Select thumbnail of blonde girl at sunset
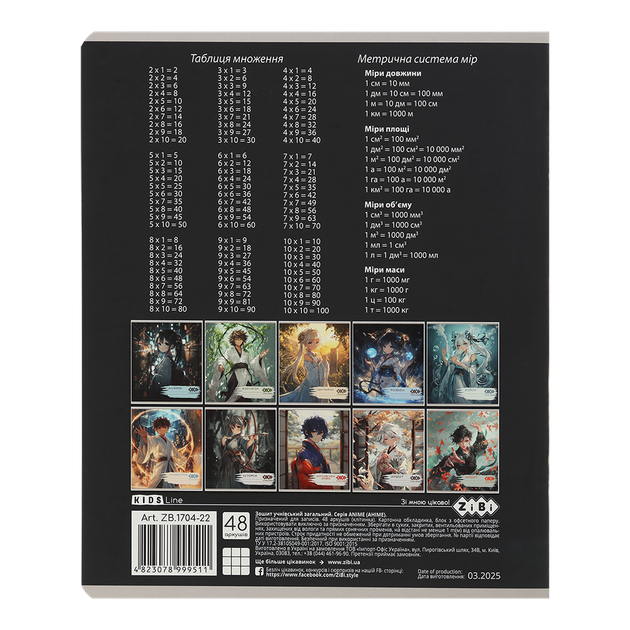 (315, 362)
